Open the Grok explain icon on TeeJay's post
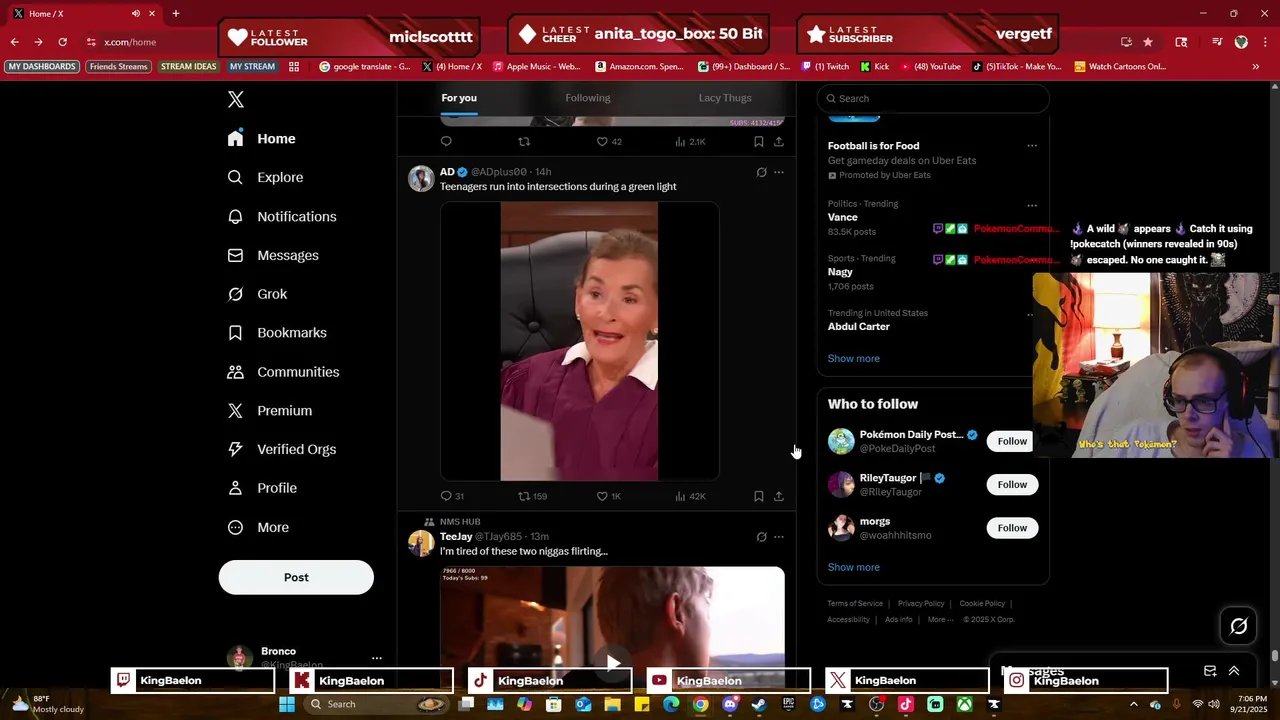Screen dimensions: 1280x720 [761, 537]
